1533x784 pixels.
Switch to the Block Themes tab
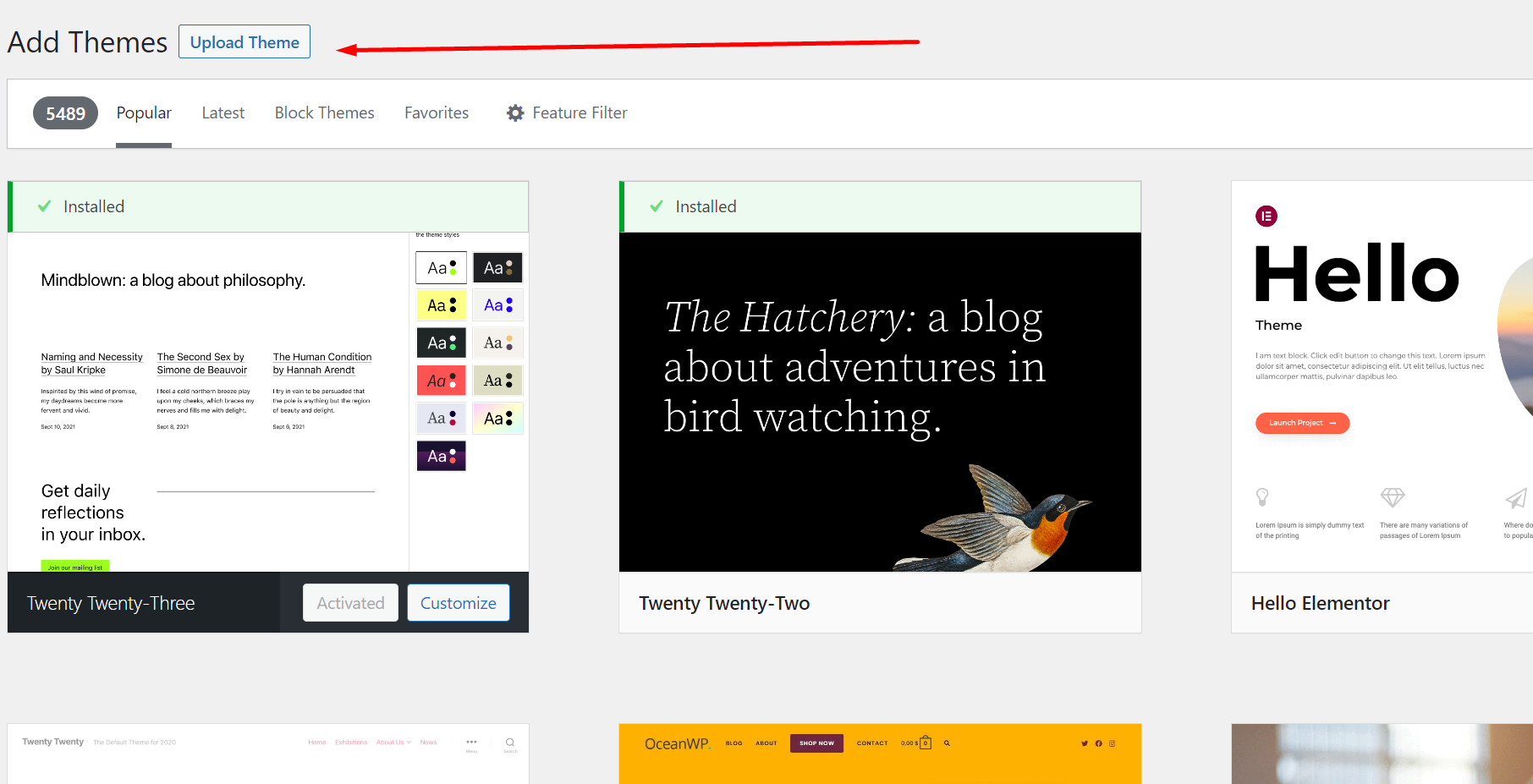point(324,112)
